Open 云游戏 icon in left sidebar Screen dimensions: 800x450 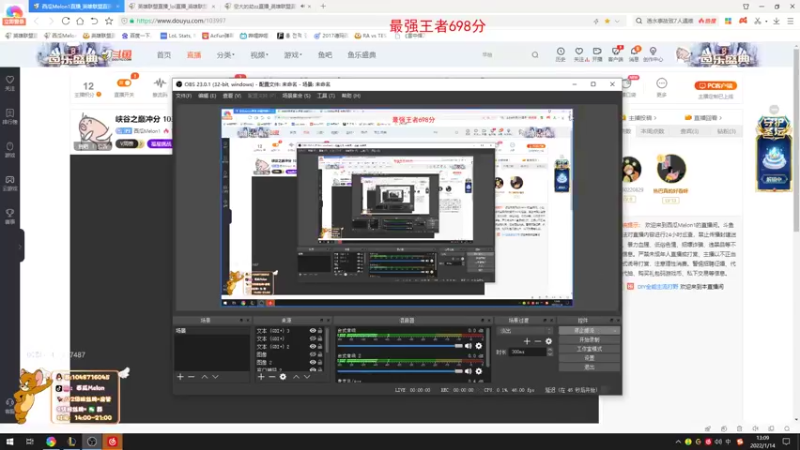pyautogui.click(x=10, y=183)
